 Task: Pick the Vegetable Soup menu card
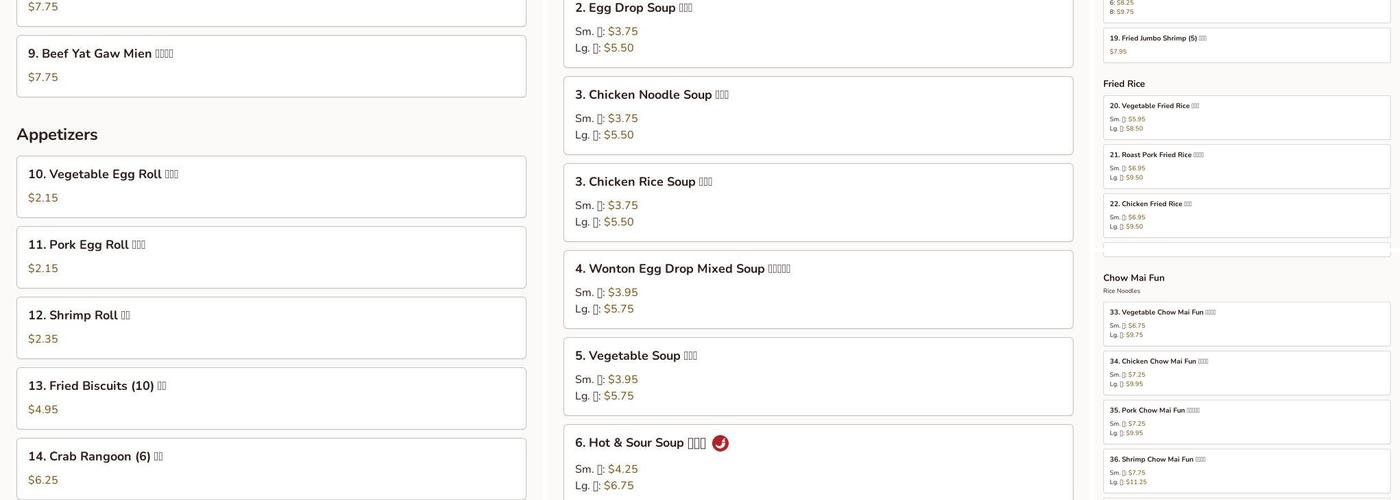click(818, 376)
